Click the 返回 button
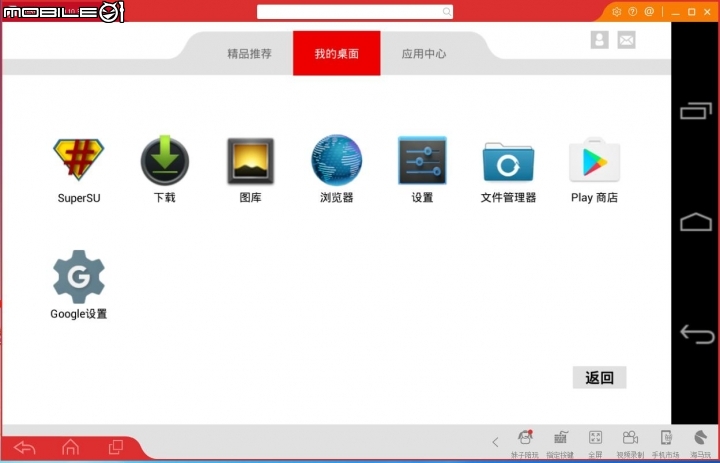The width and height of the screenshot is (720, 463). pos(599,377)
